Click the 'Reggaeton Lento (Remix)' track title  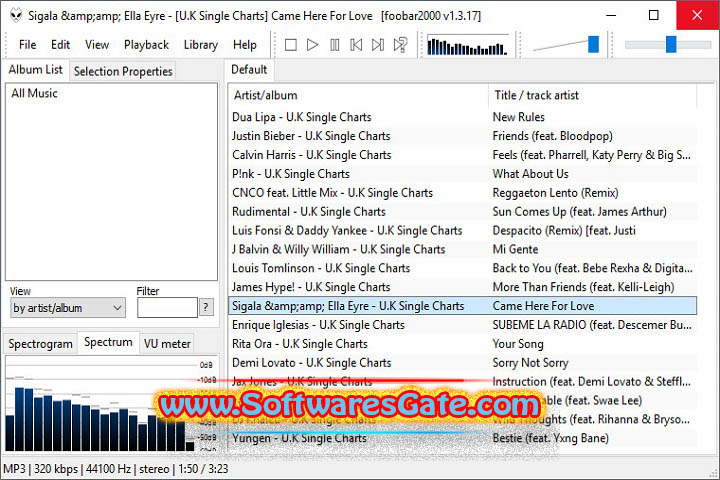[556, 192]
